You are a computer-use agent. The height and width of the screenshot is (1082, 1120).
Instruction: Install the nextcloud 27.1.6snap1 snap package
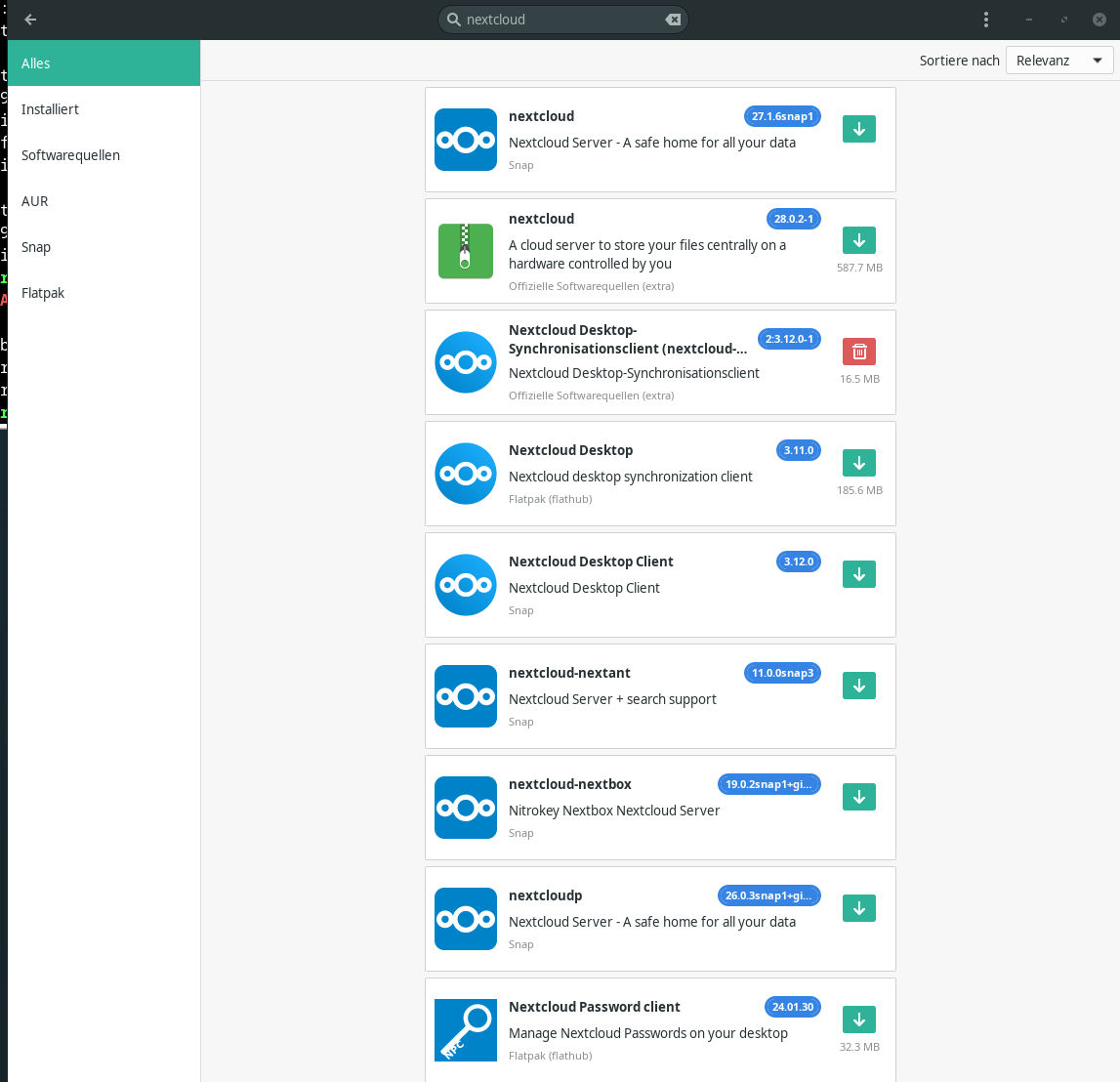(x=858, y=129)
